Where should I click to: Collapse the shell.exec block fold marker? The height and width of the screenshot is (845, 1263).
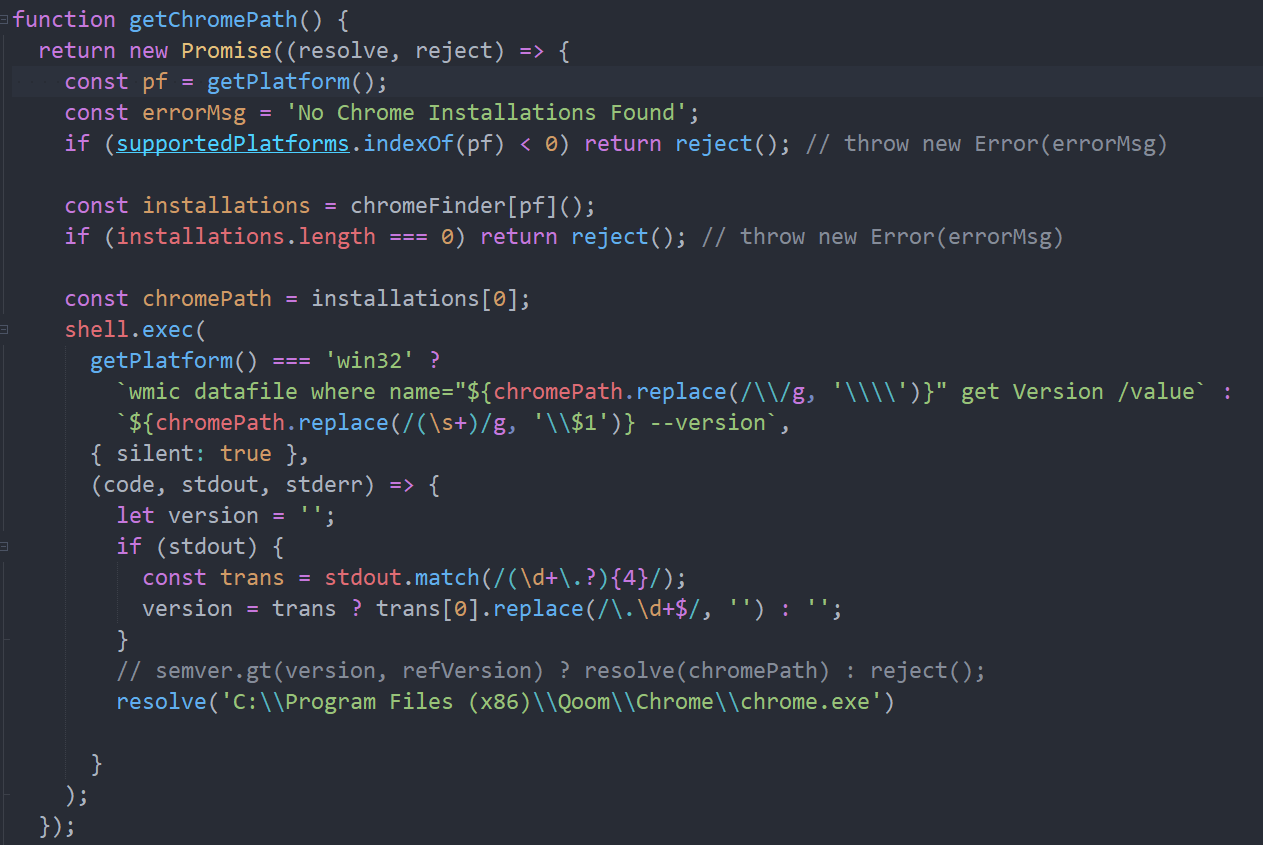5,329
